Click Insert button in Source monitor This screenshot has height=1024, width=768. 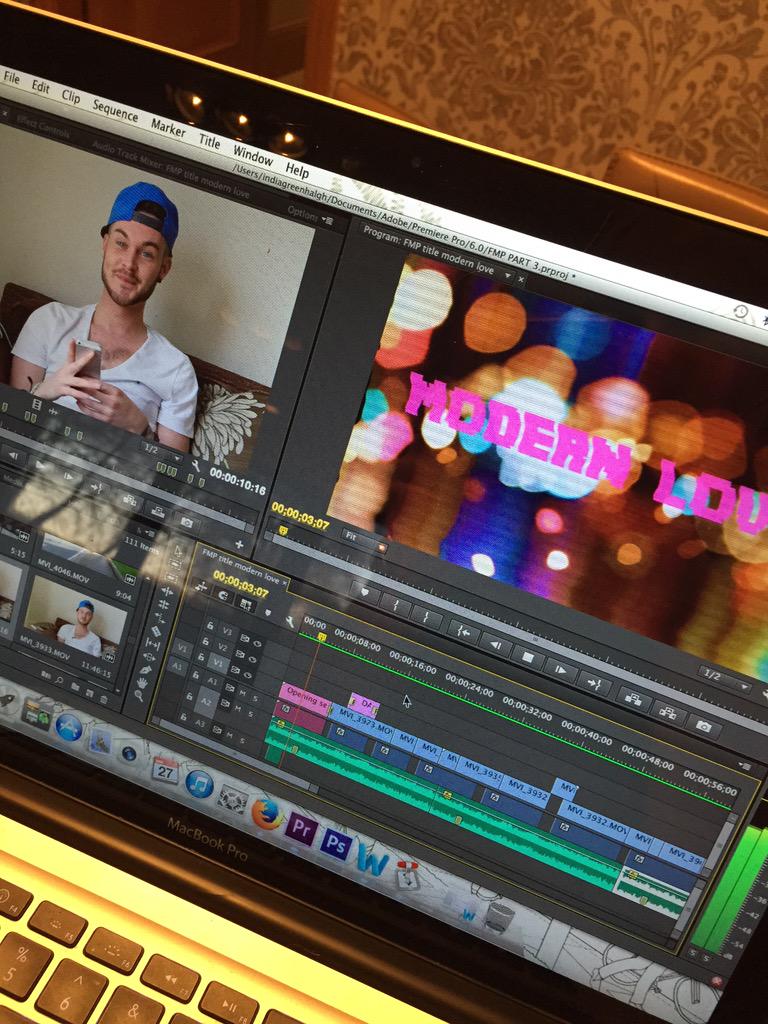click(130, 500)
